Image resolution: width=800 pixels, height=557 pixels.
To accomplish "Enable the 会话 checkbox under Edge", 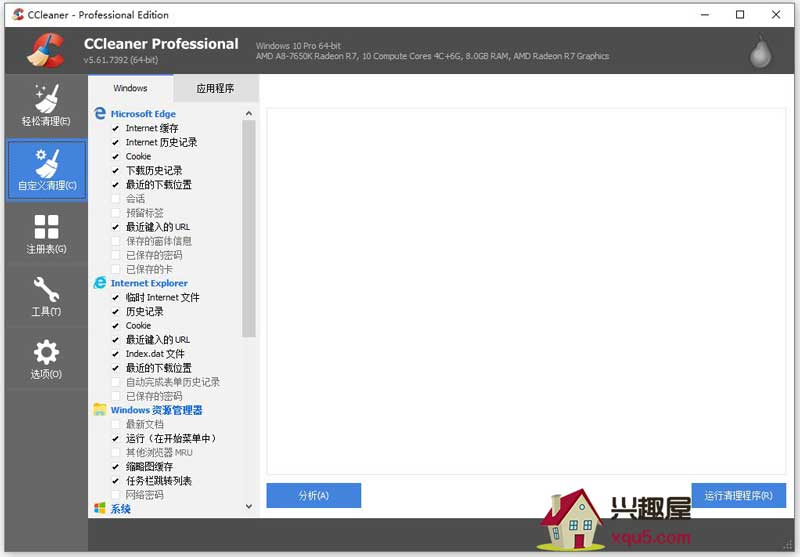I will click(116, 199).
